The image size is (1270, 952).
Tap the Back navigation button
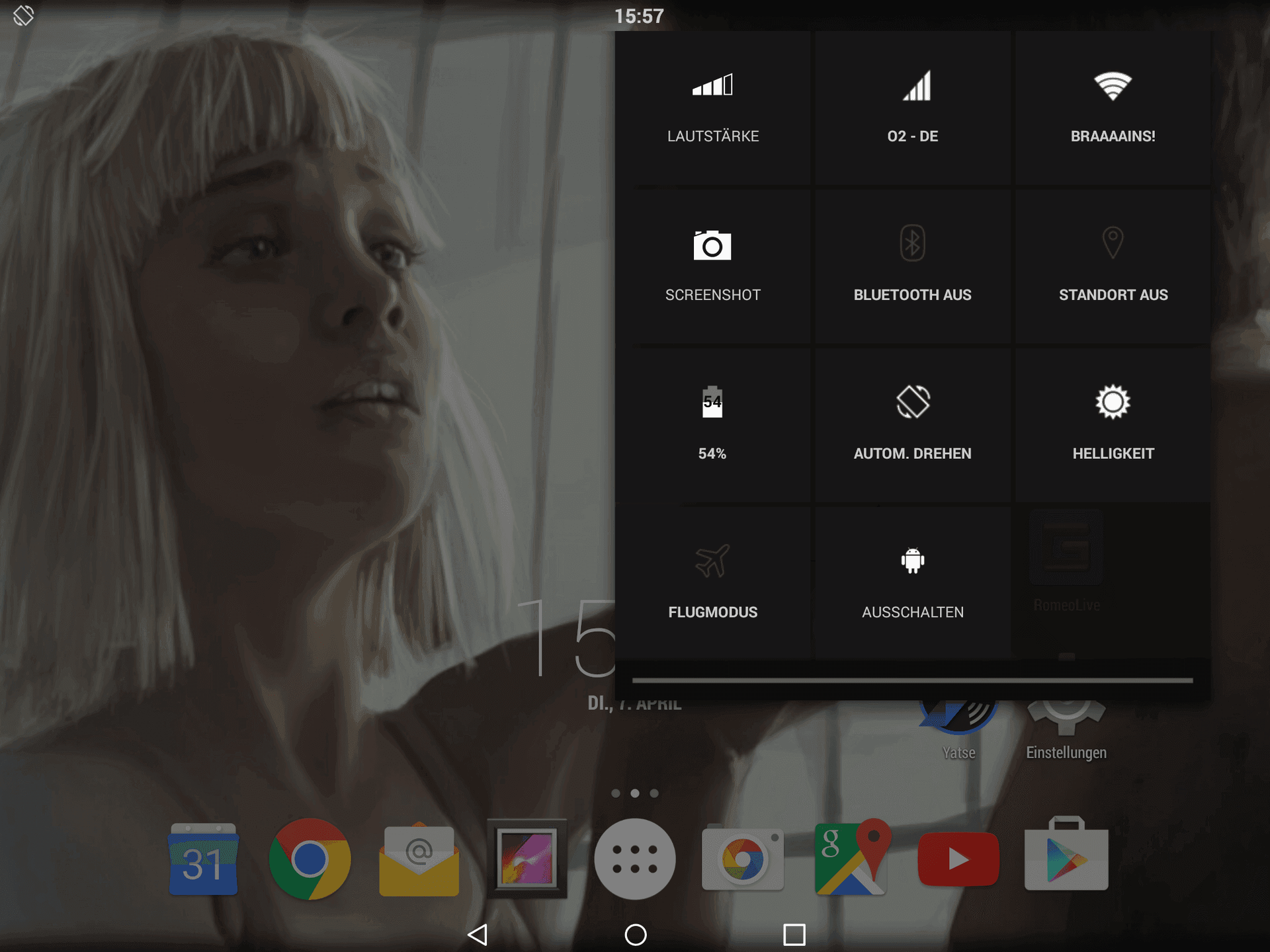(x=478, y=934)
